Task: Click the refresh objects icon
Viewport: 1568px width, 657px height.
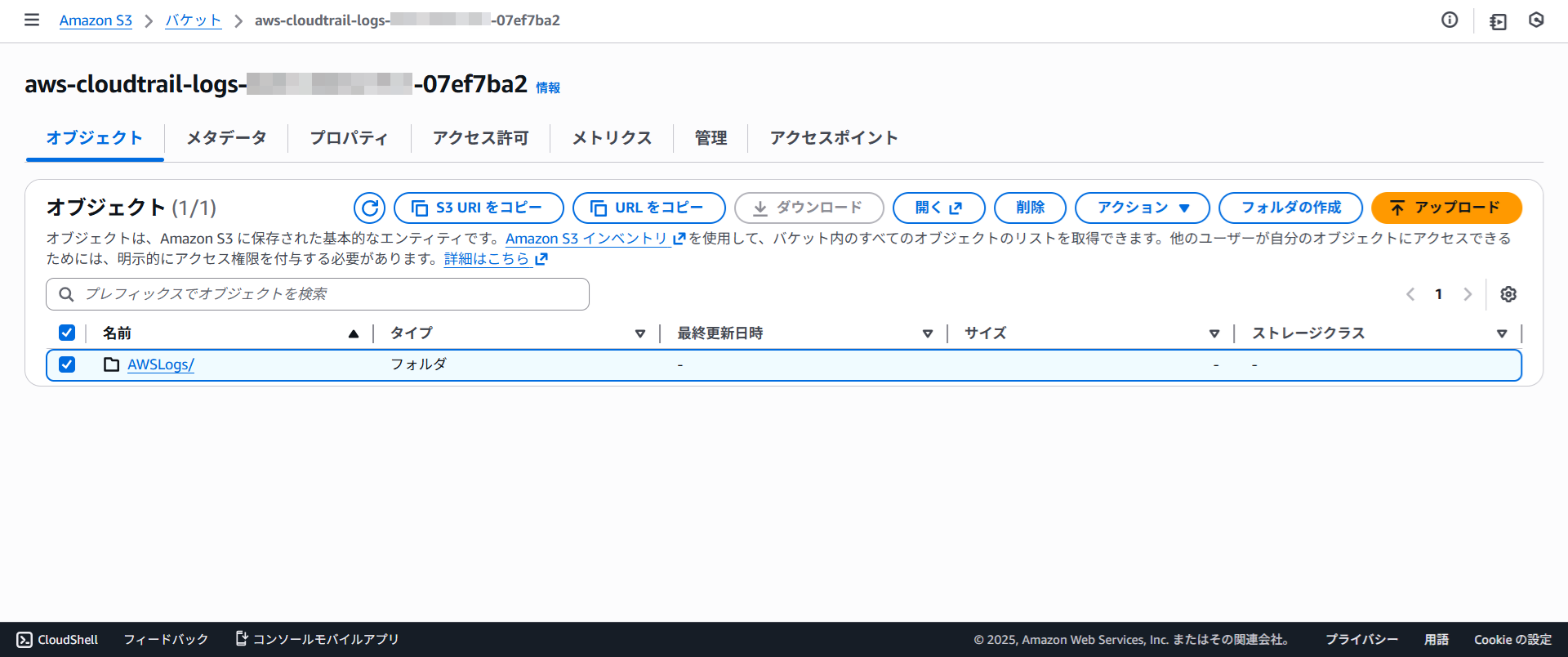Action: (369, 208)
